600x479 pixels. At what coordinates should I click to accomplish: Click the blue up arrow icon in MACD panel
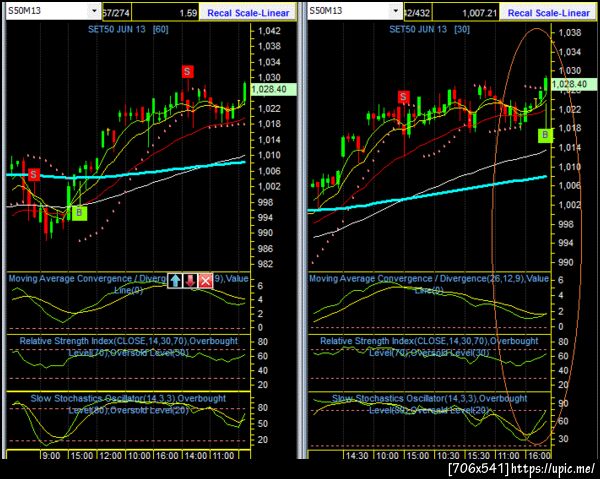176,280
